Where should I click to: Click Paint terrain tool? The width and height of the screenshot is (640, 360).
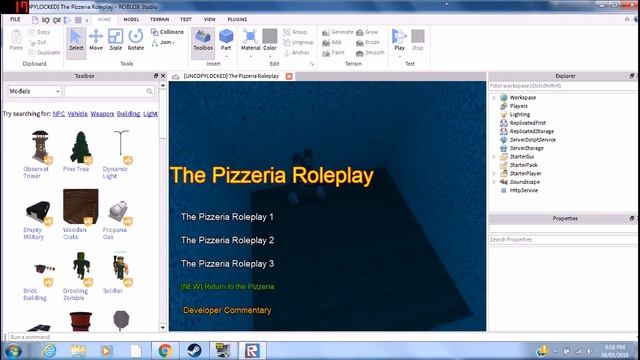coord(333,53)
